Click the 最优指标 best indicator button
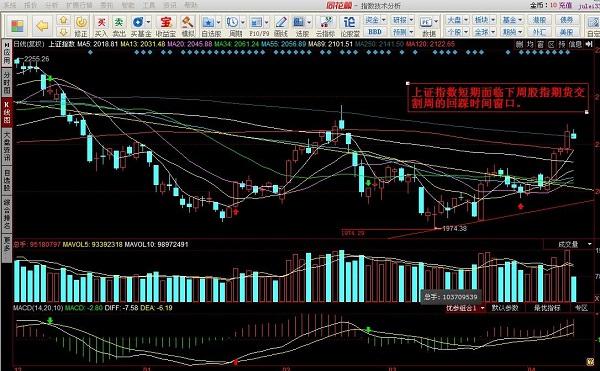 pos(547,308)
